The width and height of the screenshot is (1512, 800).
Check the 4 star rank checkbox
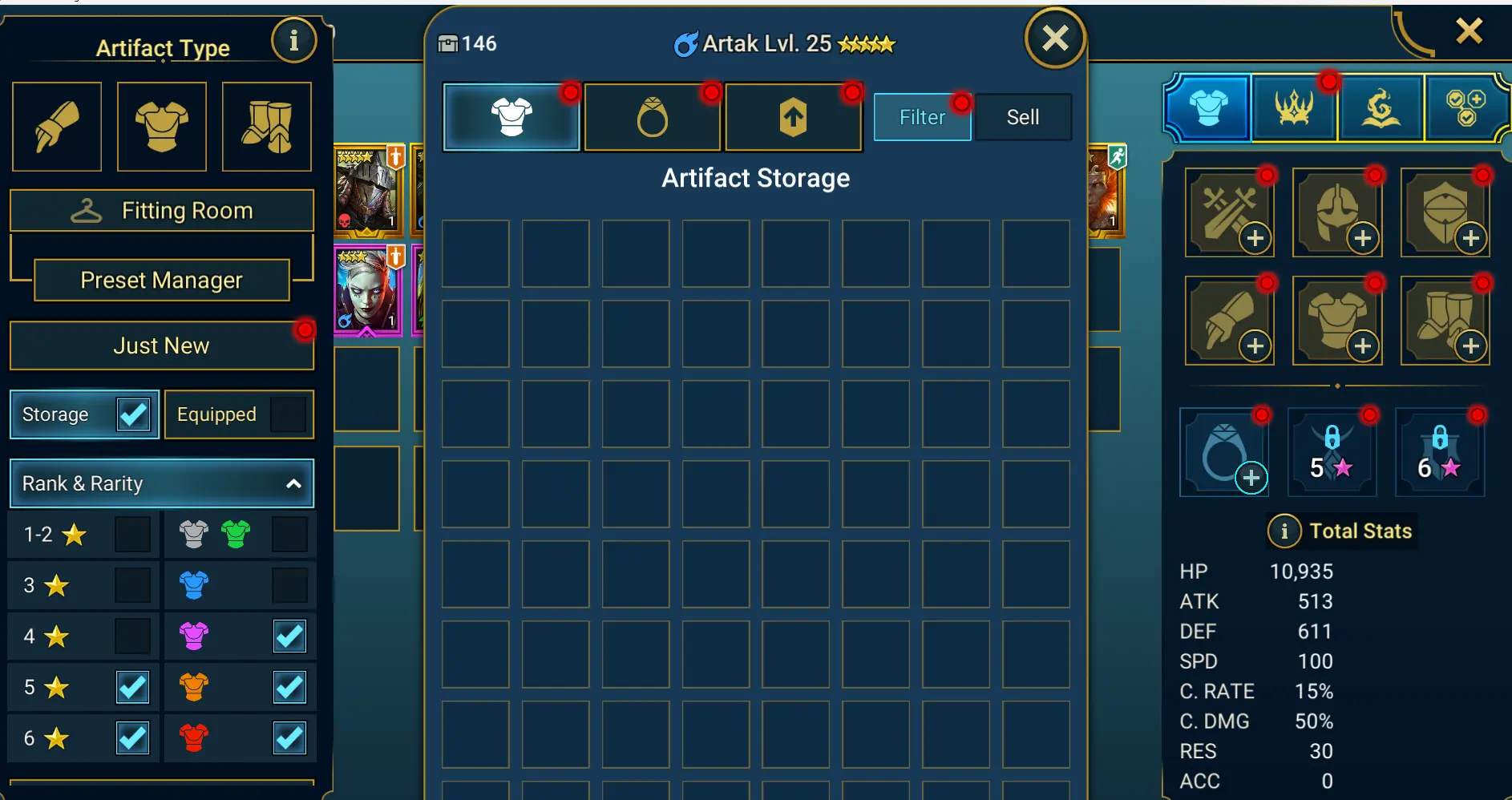pyautogui.click(x=132, y=636)
